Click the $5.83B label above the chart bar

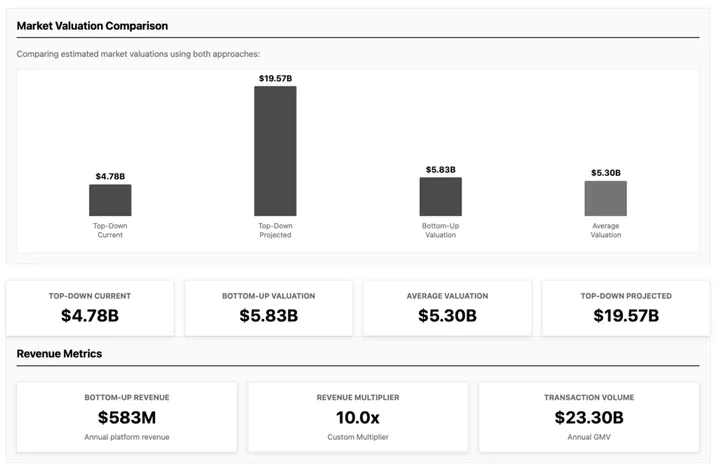click(440, 170)
